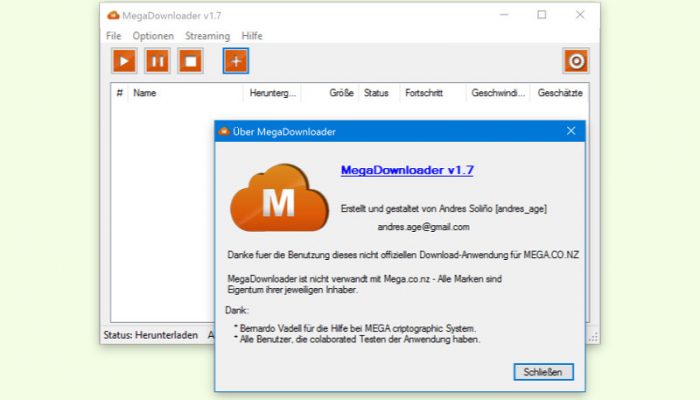Open the Streaming menu
700x400 pixels.
pos(208,36)
